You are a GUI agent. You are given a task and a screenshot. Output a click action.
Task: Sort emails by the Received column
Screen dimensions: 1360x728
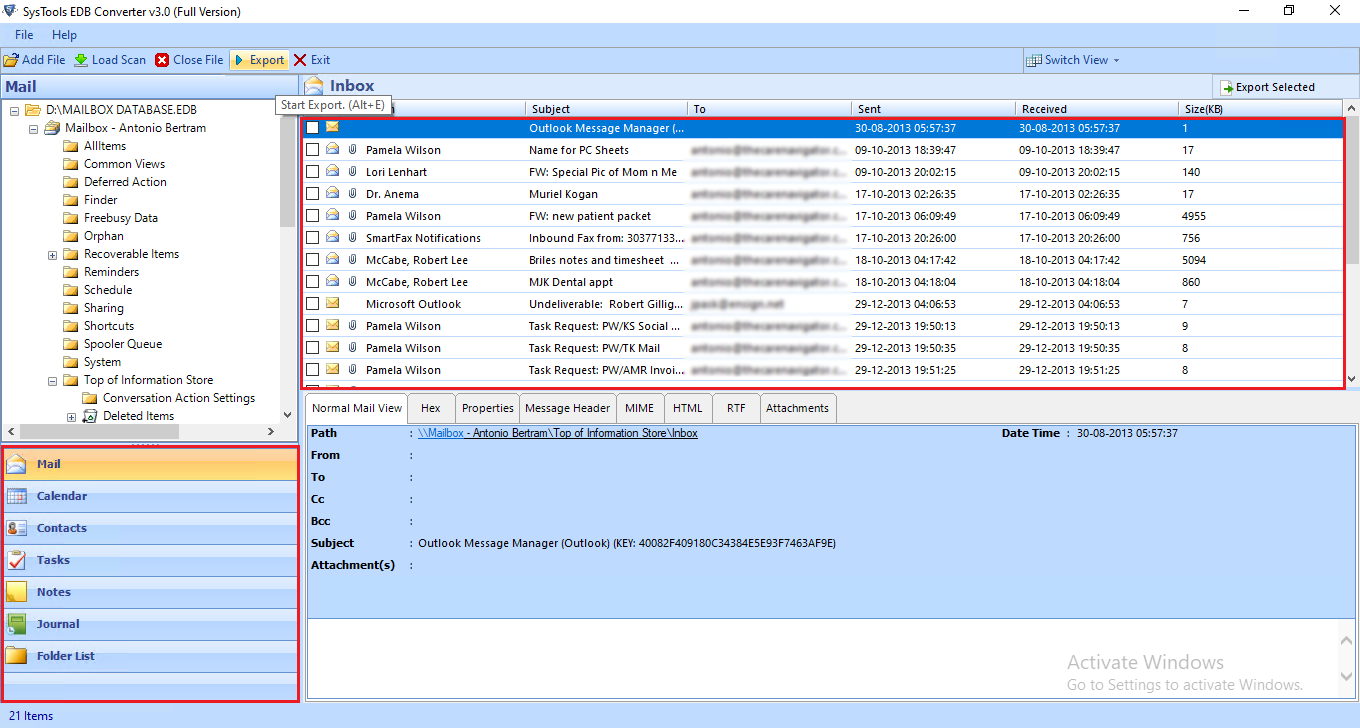pyautogui.click(x=1097, y=109)
